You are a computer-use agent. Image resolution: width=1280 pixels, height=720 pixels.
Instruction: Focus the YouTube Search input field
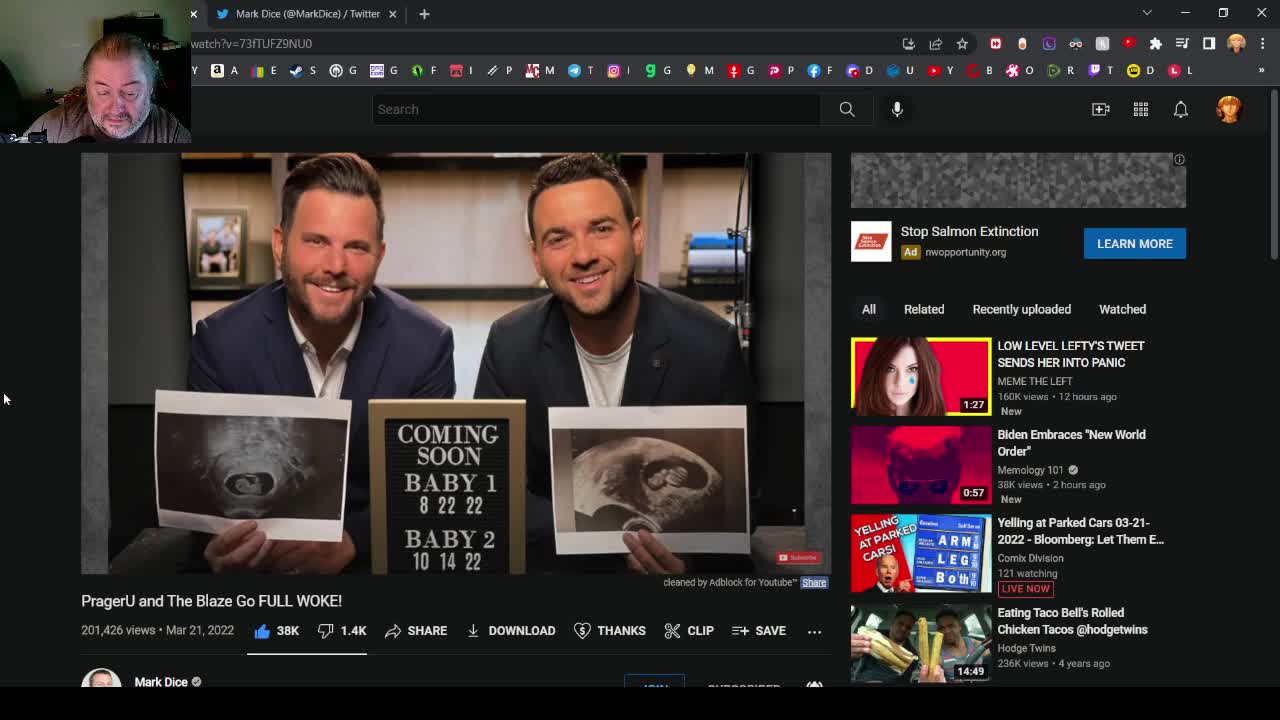tap(596, 109)
